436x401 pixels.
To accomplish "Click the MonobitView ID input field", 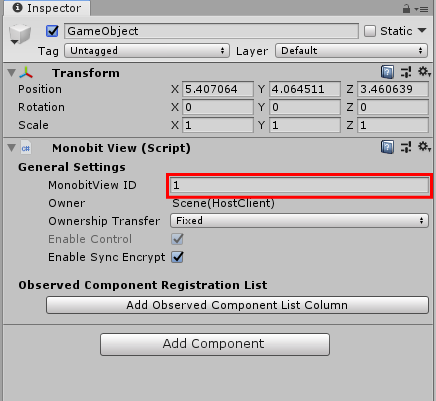I will 299,185.
